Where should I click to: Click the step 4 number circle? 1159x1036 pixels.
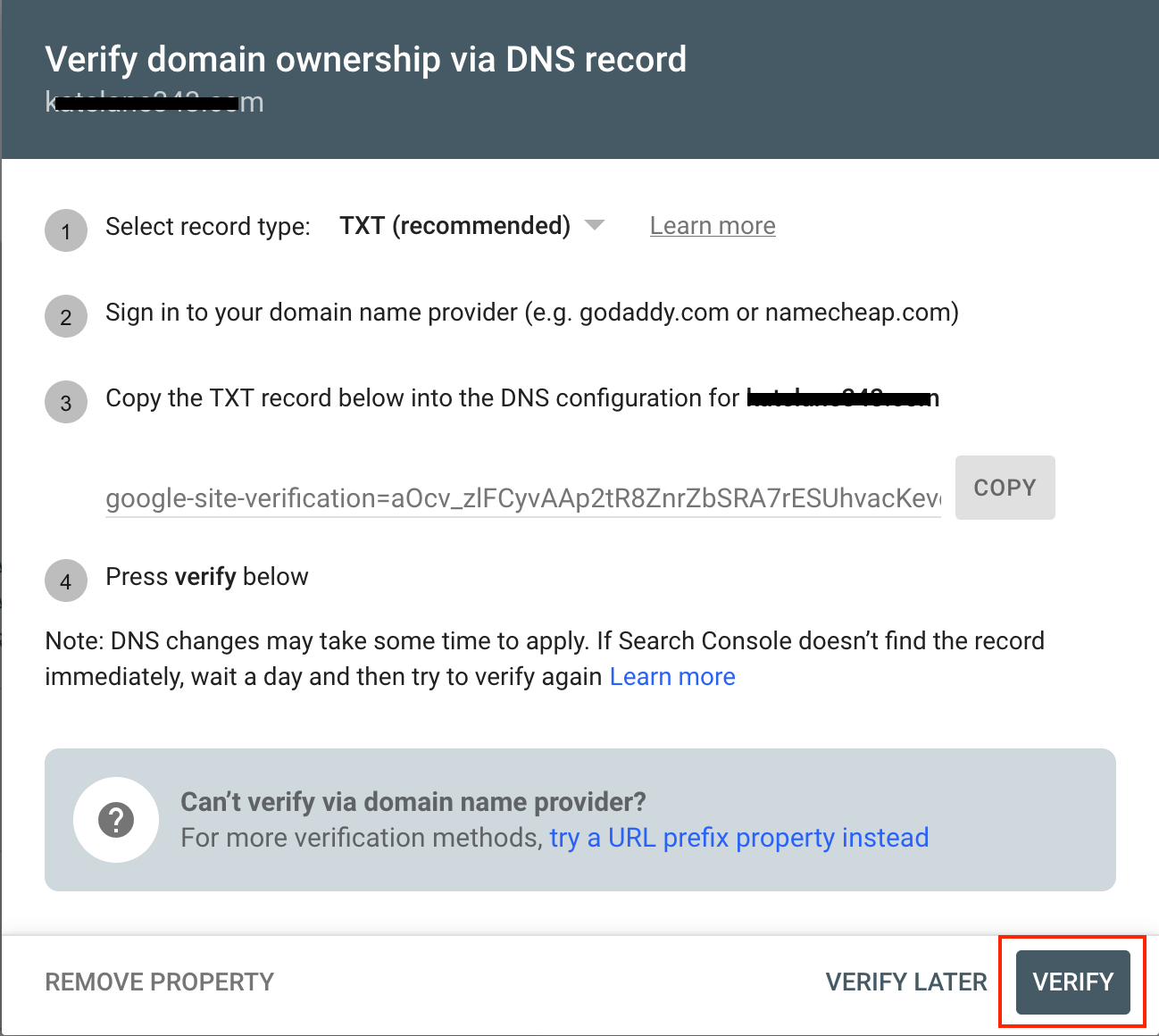point(66,581)
